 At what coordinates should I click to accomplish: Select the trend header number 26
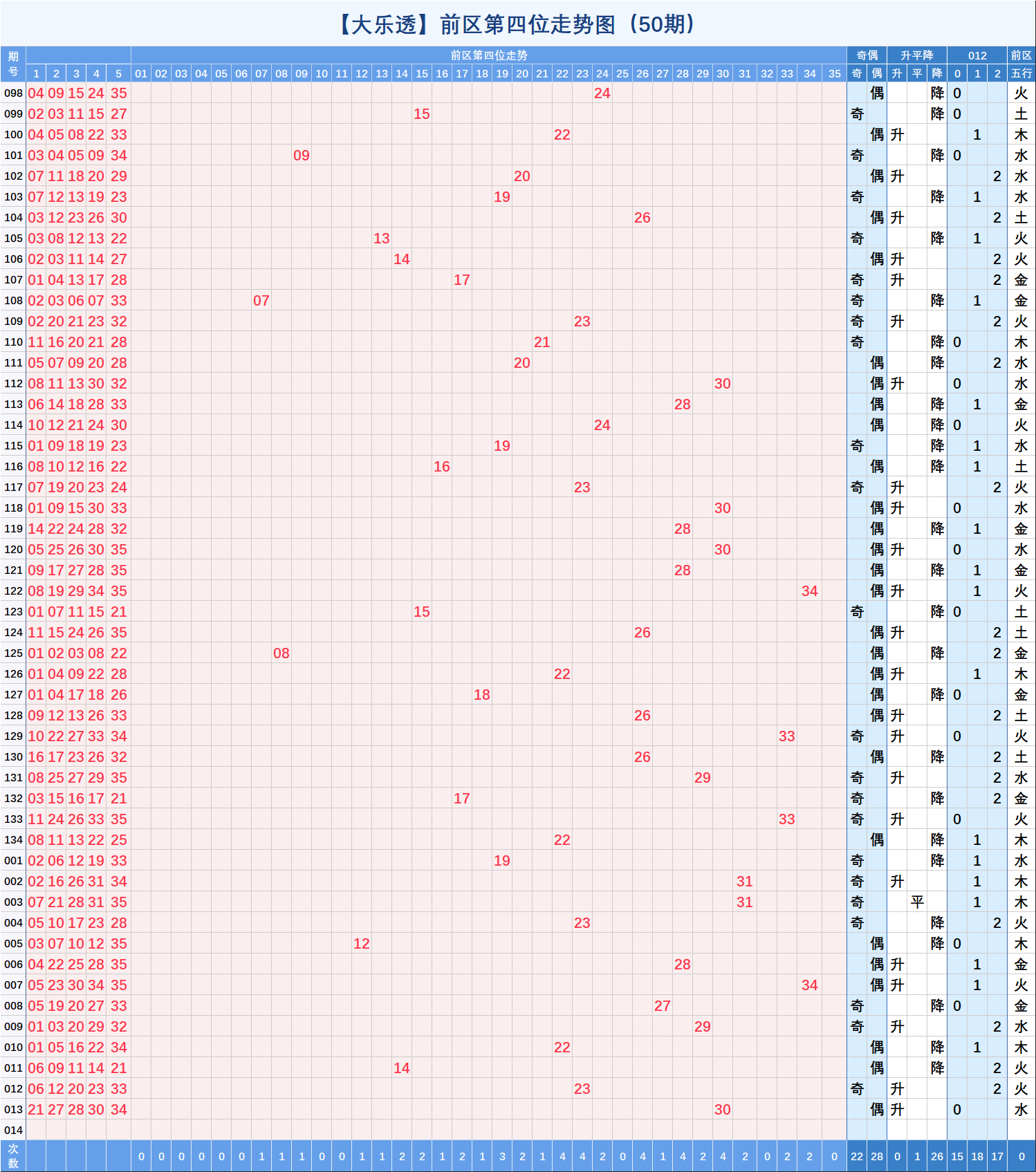(x=642, y=73)
